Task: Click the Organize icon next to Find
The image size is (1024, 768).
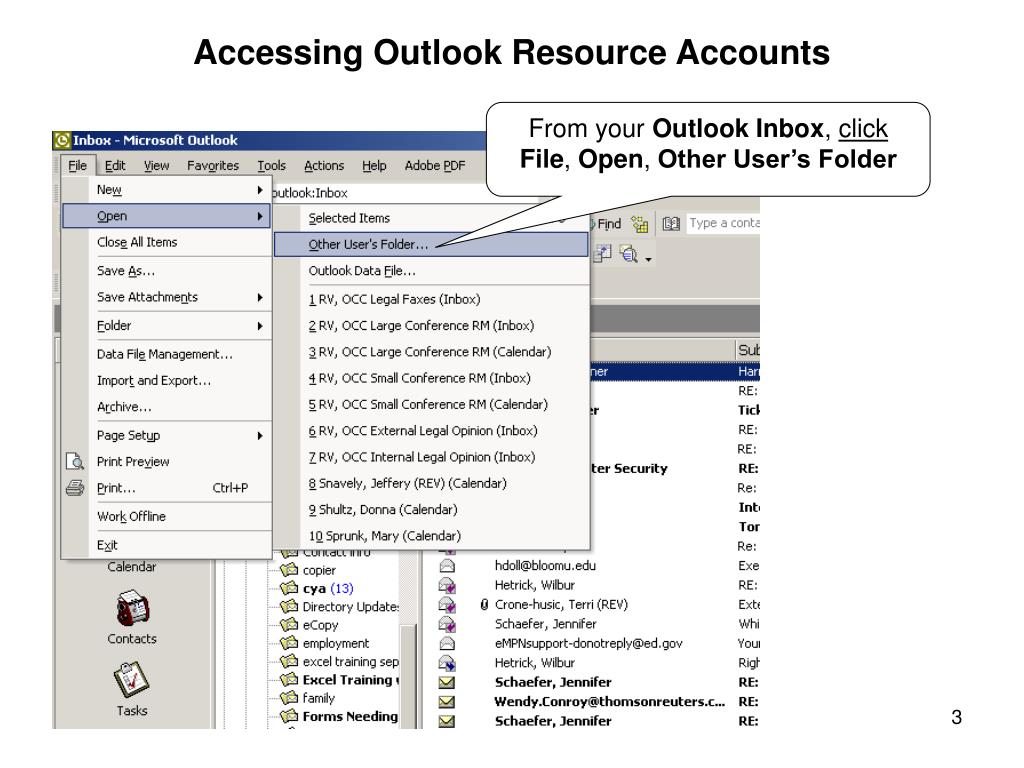Action: point(639,224)
